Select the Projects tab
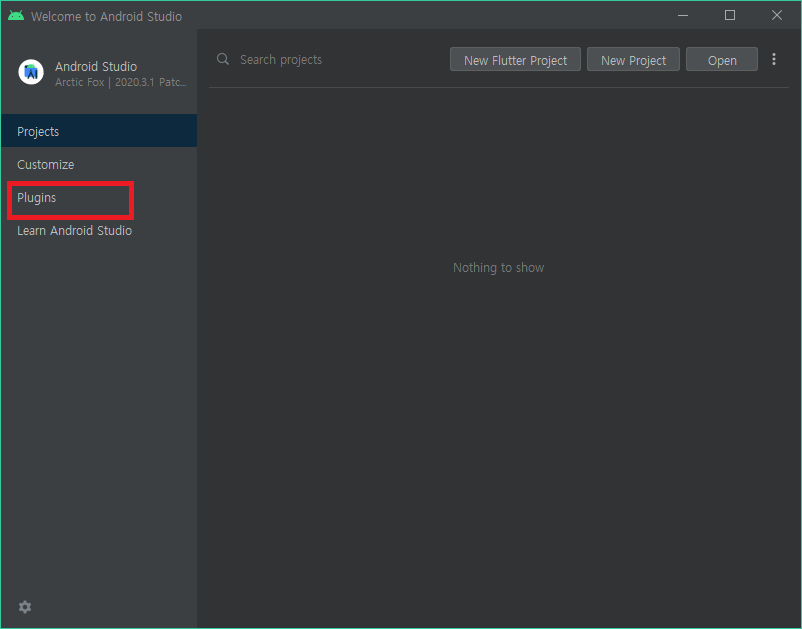 pos(99,131)
